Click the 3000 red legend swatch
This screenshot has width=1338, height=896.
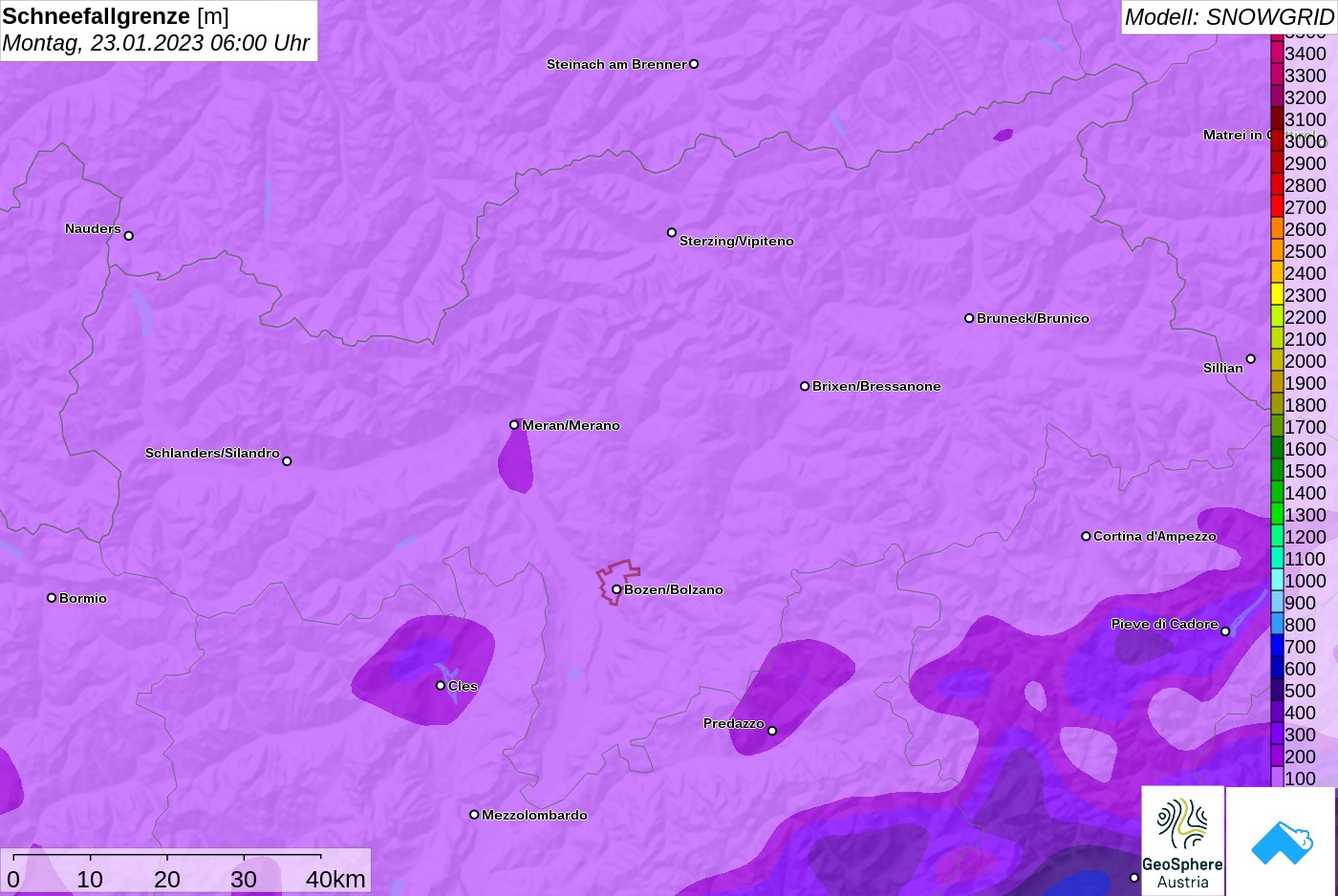tap(1277, 141)
